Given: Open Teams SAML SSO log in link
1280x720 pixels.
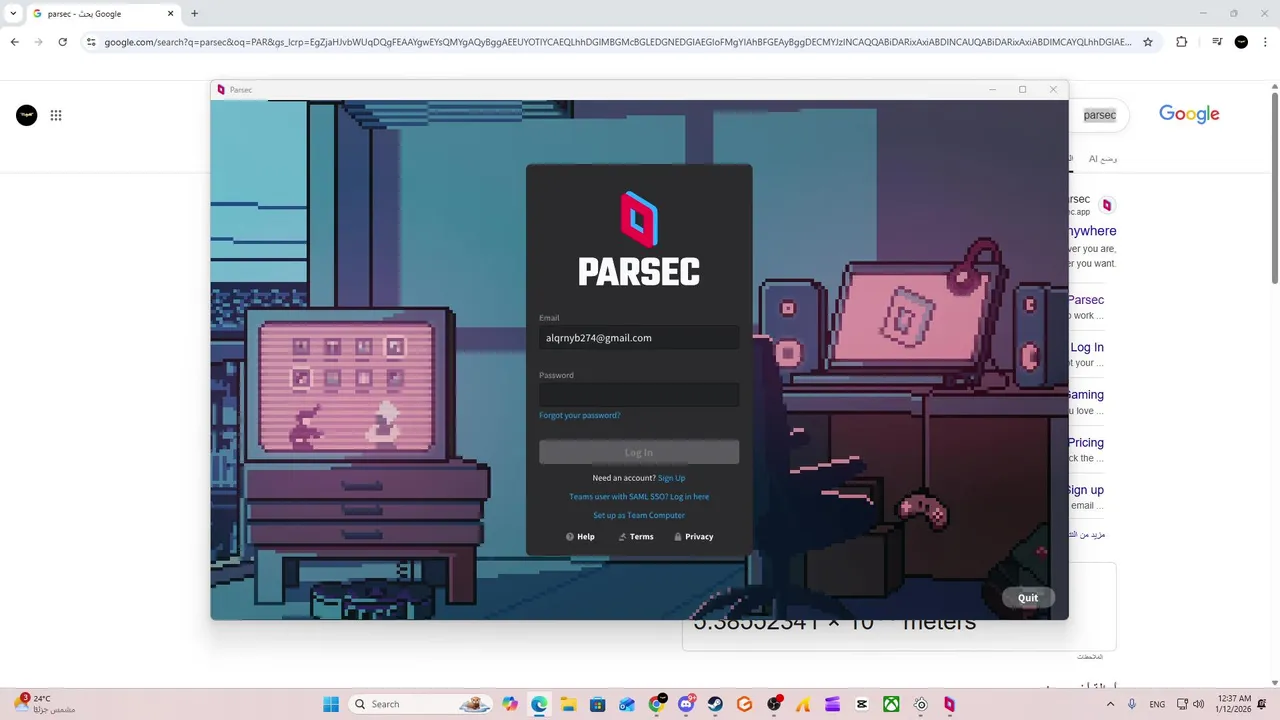Looking at the screenshot, I should (639, 497).
